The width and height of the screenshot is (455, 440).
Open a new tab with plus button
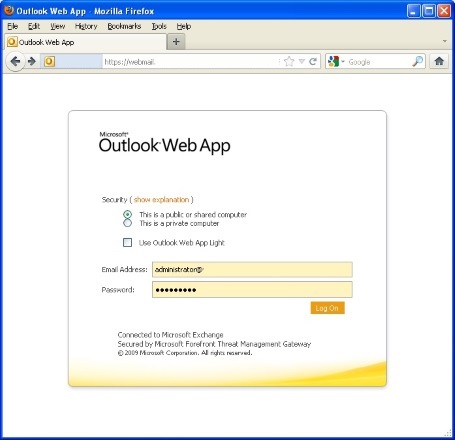click(176, 42)
